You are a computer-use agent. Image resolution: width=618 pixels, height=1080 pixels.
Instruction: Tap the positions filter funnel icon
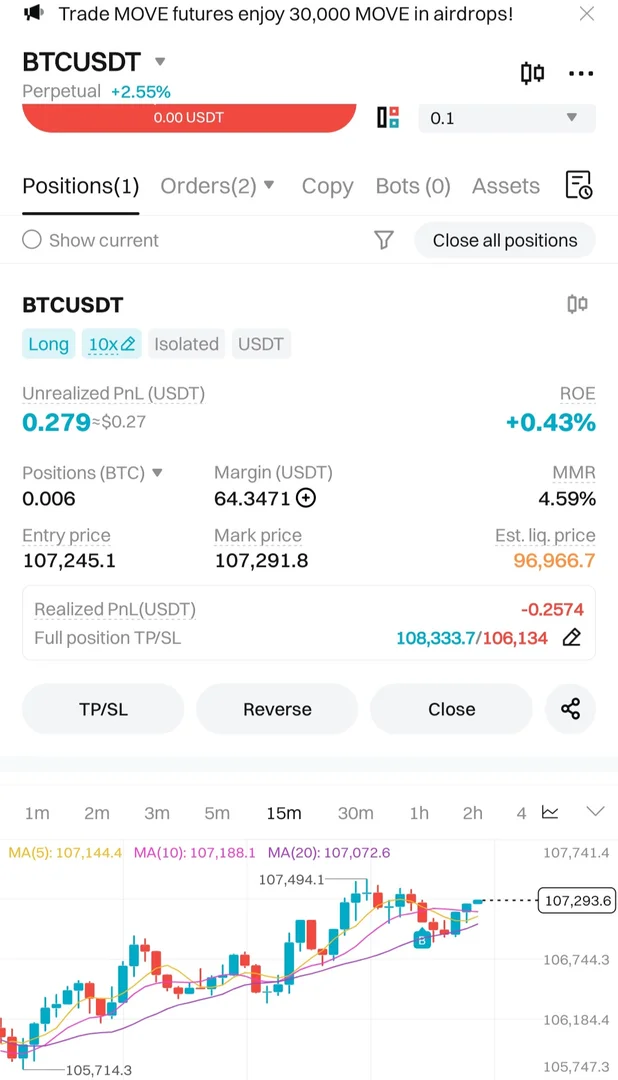(384, 240)
